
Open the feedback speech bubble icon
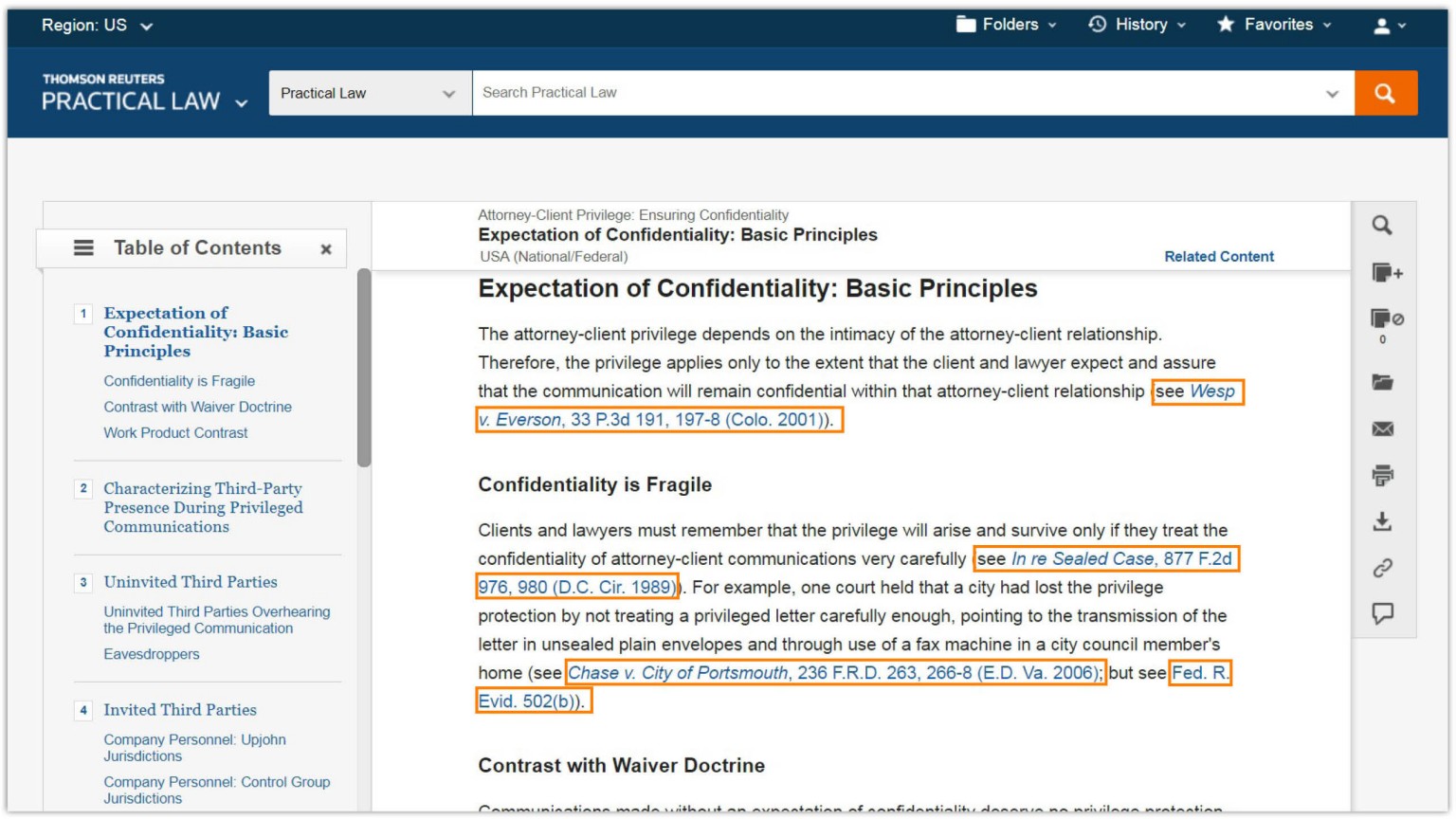click(x=1382, y=613)
